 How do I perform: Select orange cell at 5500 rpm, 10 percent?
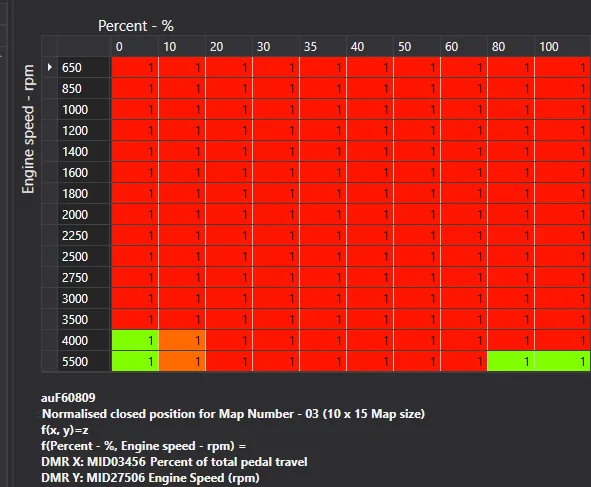182,361
